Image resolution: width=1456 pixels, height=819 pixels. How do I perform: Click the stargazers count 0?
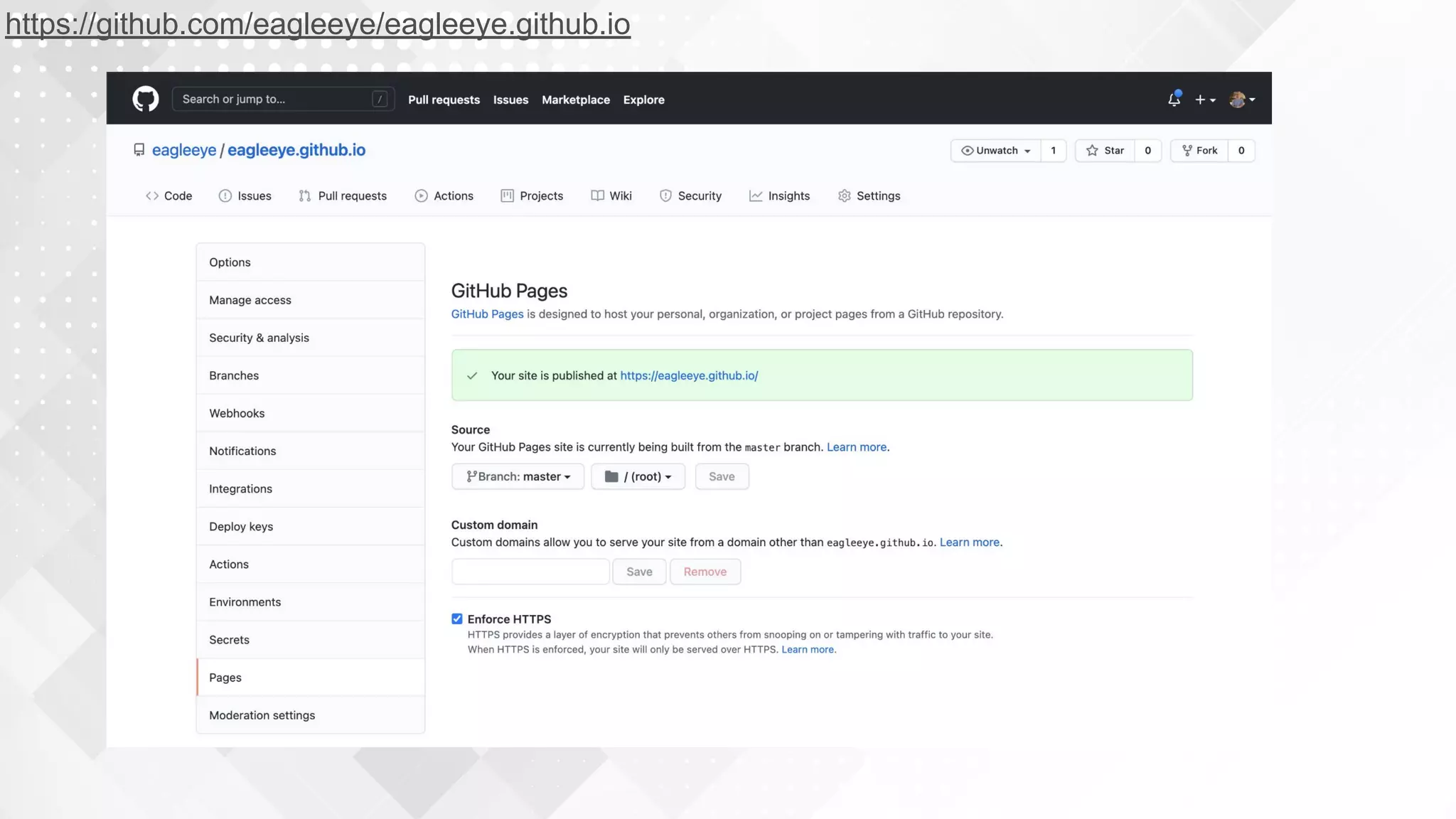[x=1147, y=151]
